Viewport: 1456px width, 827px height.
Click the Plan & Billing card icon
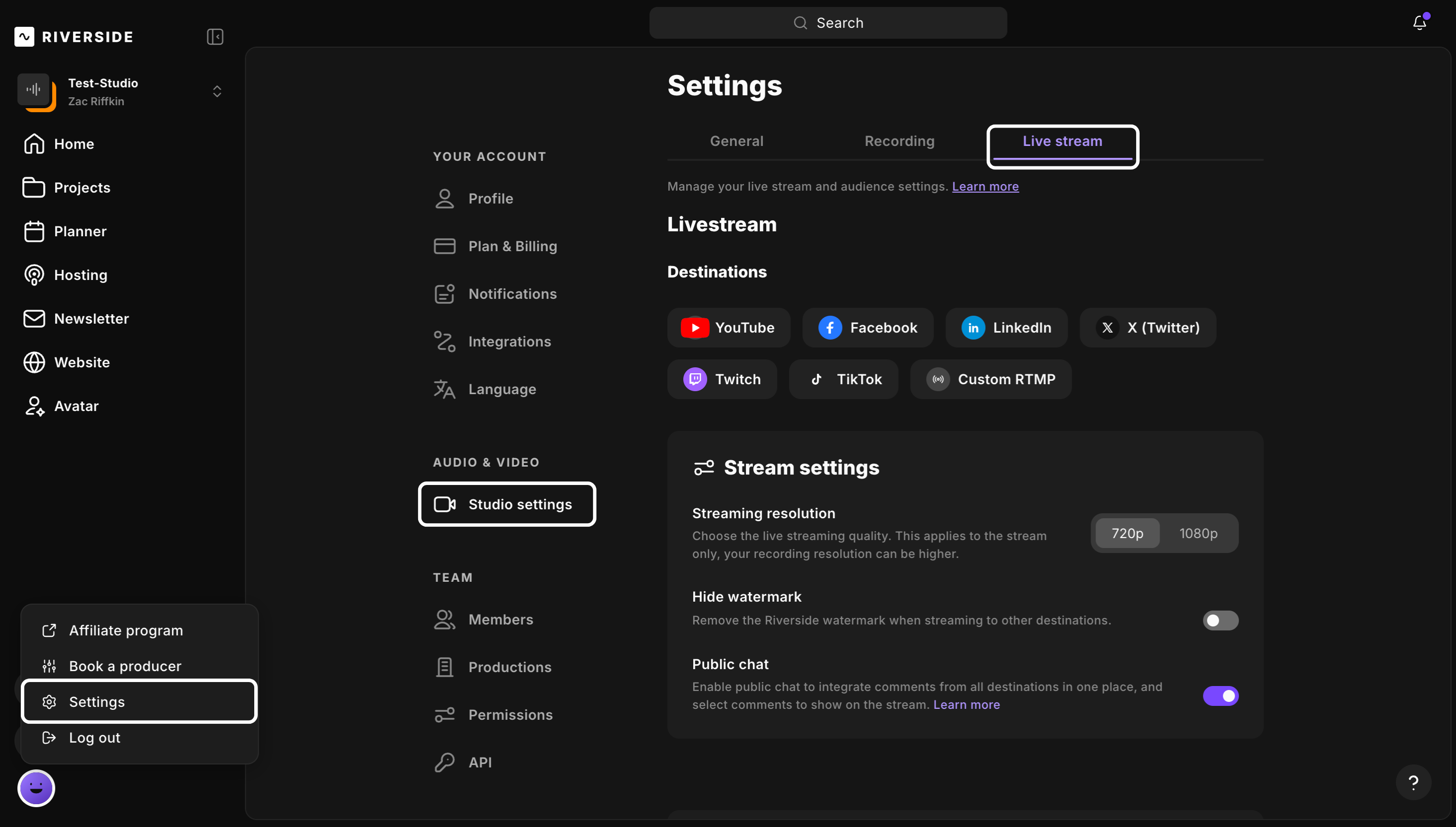tap(444, 247)
